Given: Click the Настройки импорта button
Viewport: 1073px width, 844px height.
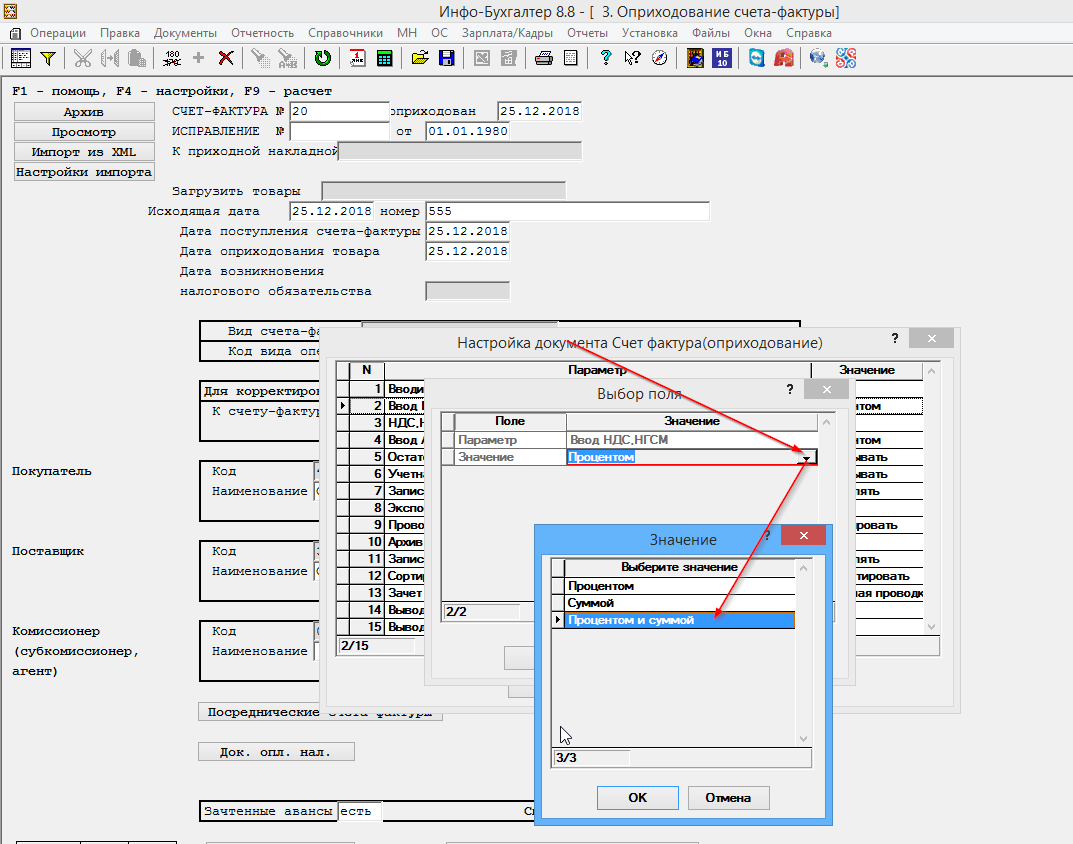Looking at the screenshot, I should coord(84,172).
